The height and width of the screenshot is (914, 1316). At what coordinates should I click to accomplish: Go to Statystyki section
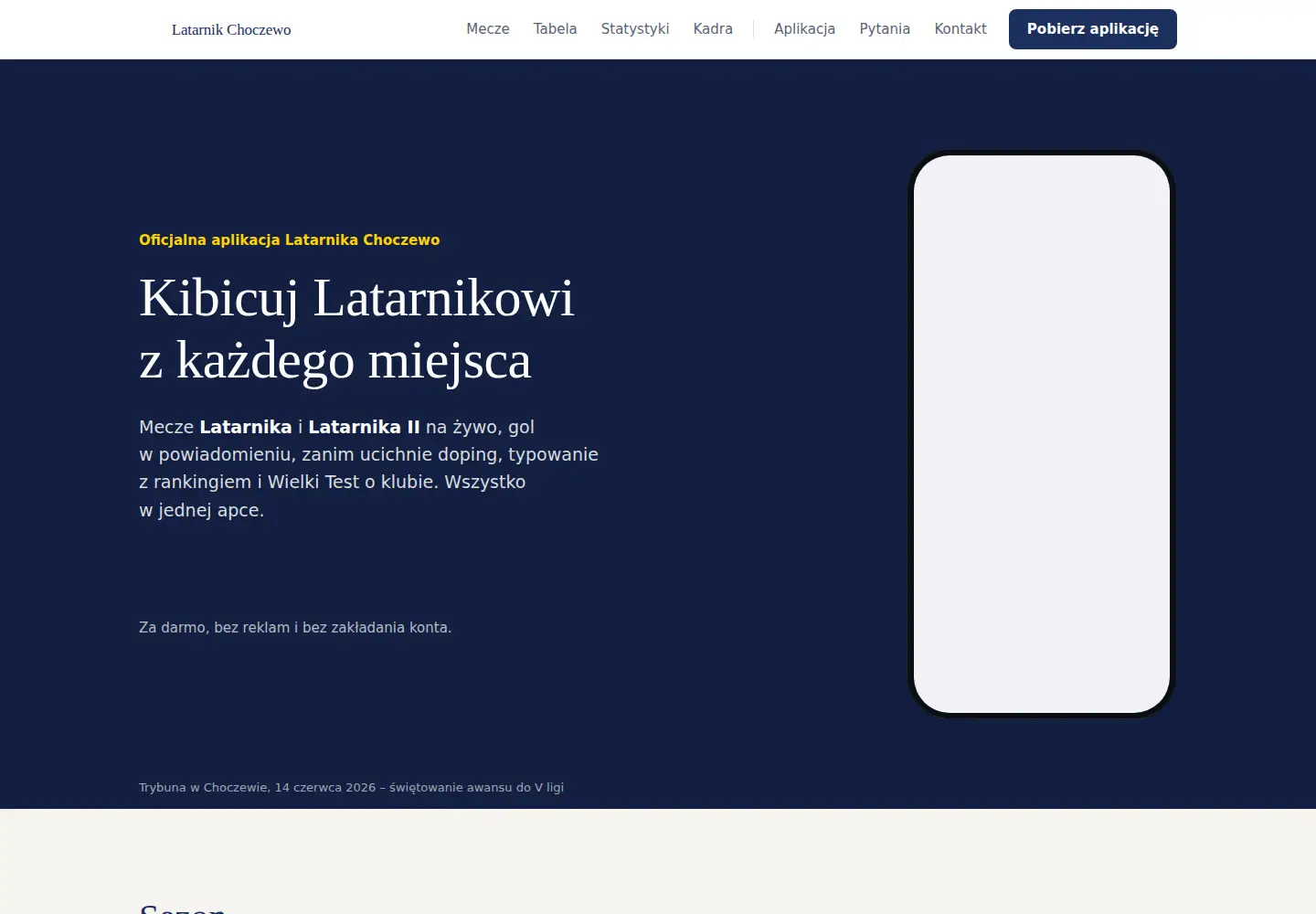coord(635,29)
